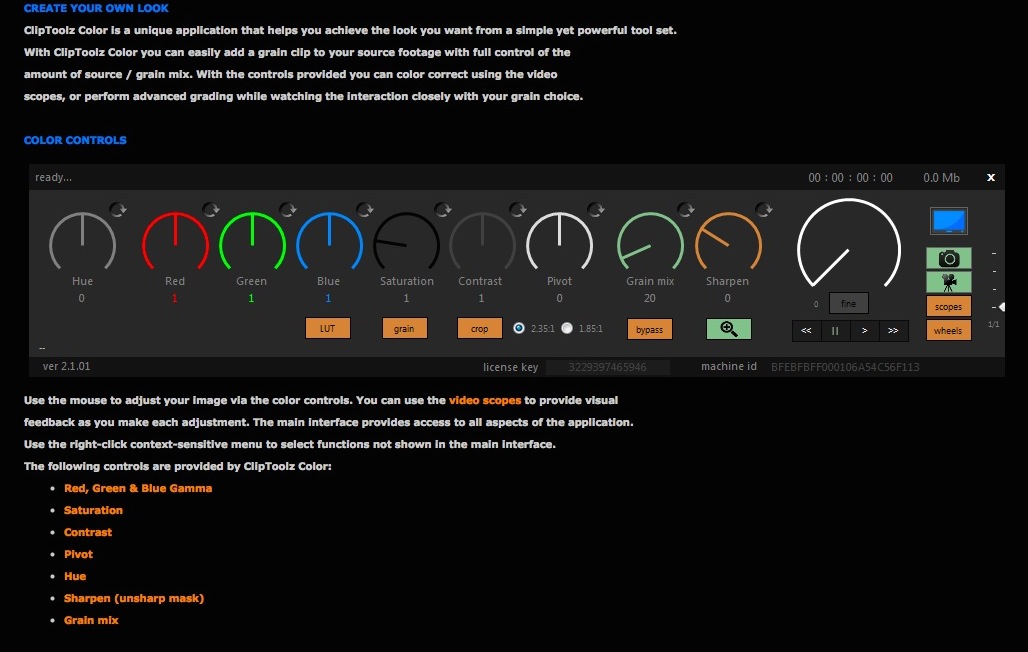Click the crop button
Viewport: 1028px width, 652px height.
tap(480, 328)
